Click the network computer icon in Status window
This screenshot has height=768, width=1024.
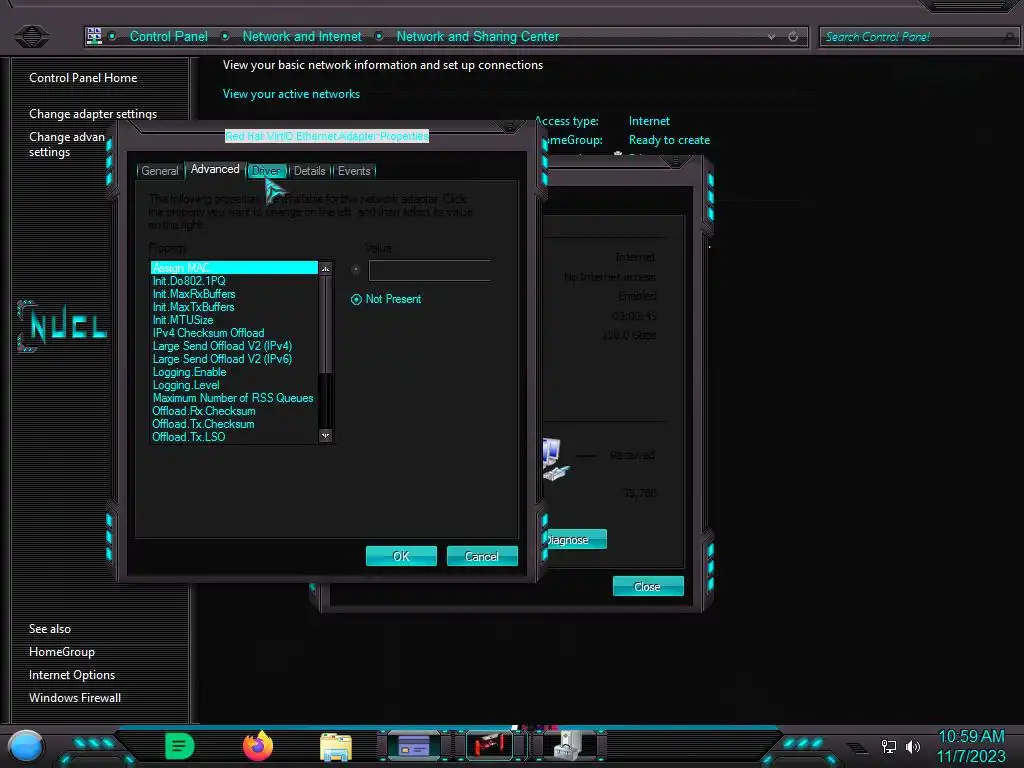553,459
